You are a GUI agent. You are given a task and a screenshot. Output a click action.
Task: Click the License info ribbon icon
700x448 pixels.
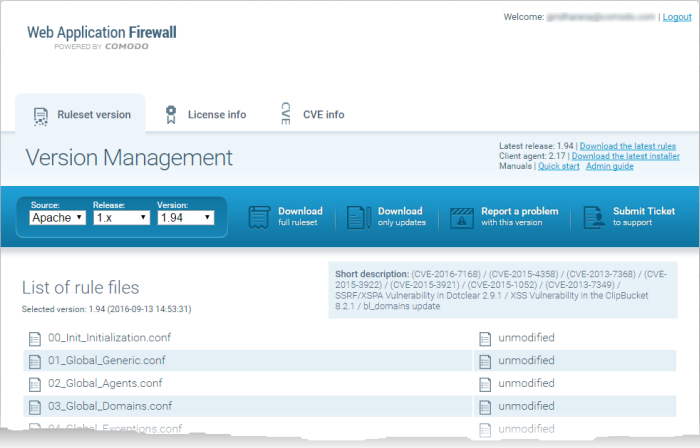click(172, 114)
